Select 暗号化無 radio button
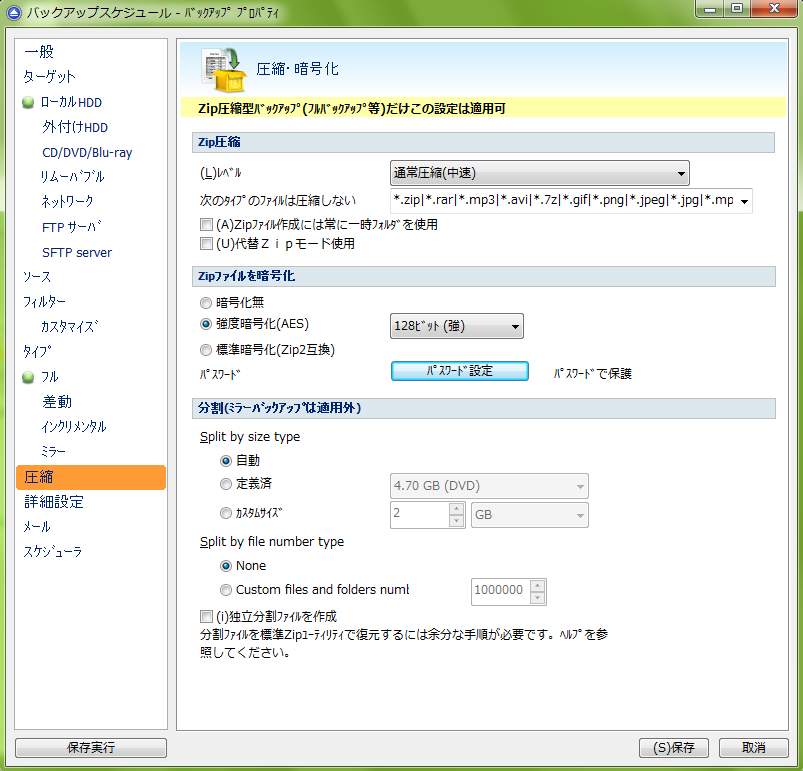This screenshot has height=771, width=803. click(x=206, y=302)
